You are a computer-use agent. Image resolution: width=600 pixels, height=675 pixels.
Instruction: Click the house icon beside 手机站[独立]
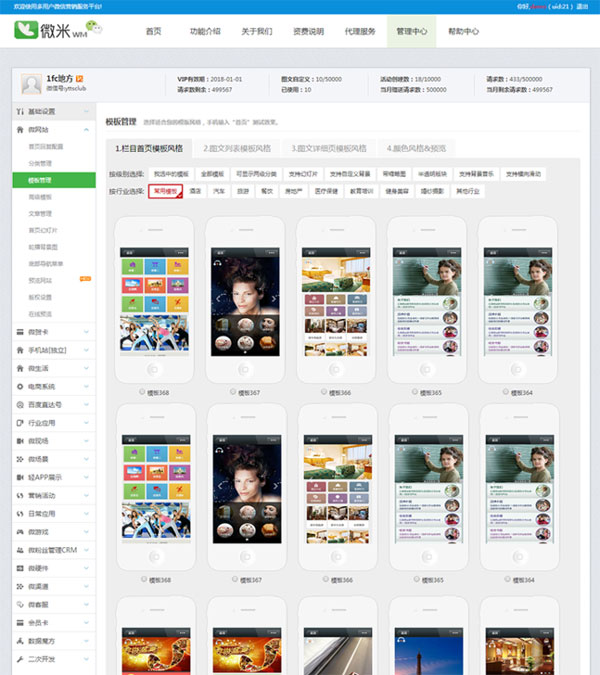point(20,350)
